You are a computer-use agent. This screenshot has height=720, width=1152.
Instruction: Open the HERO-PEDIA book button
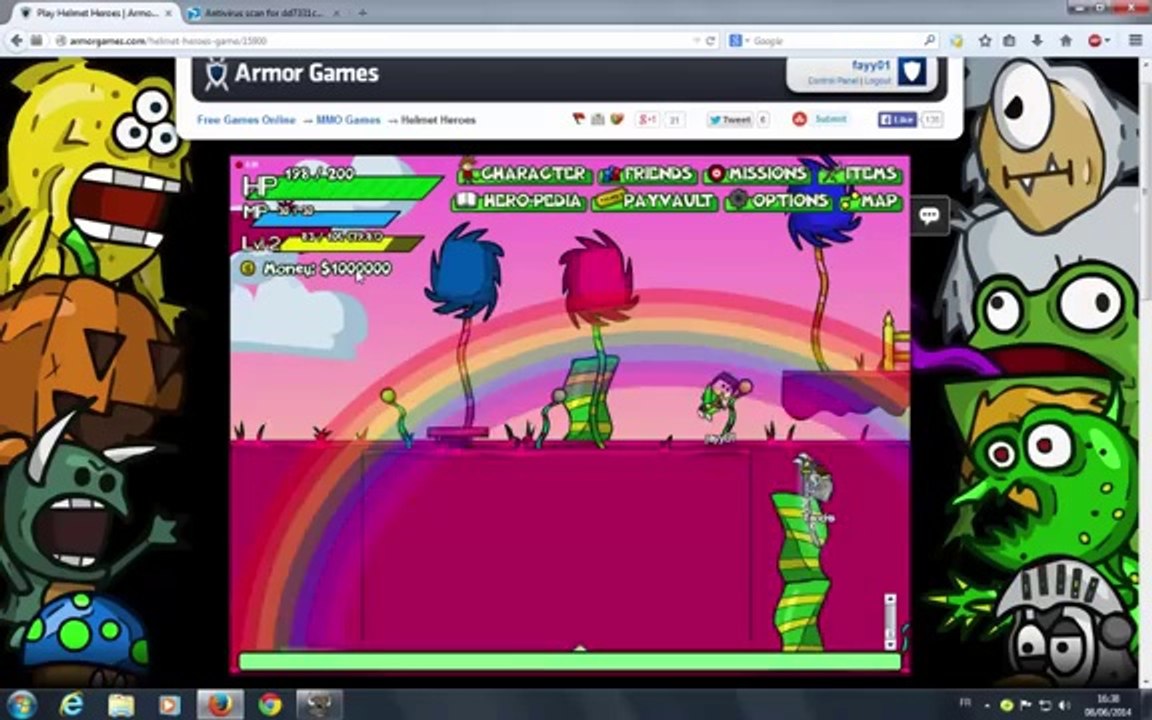[519, 201]
